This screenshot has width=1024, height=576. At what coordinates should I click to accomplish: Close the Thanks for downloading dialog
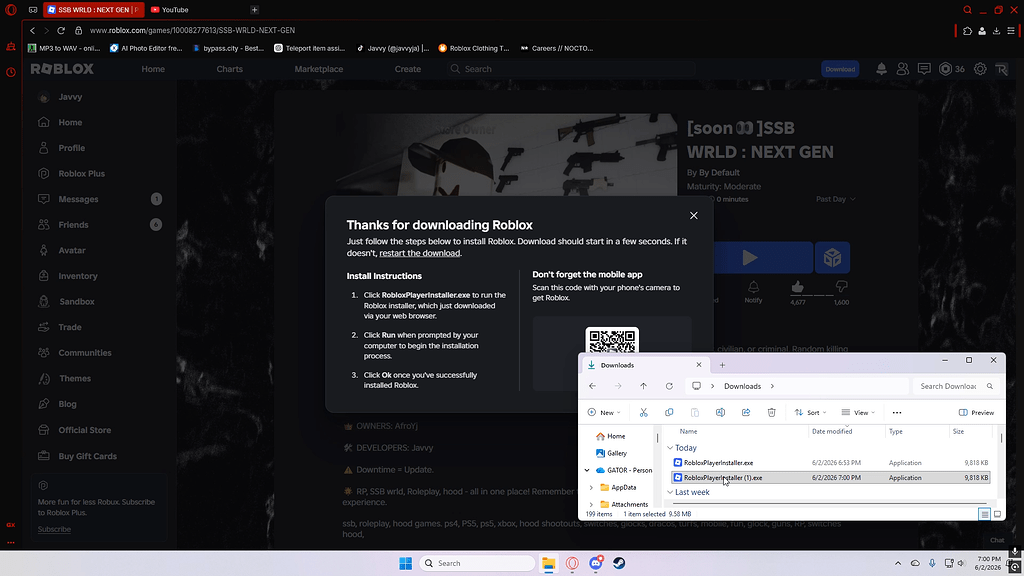click(x=694, y=216)
